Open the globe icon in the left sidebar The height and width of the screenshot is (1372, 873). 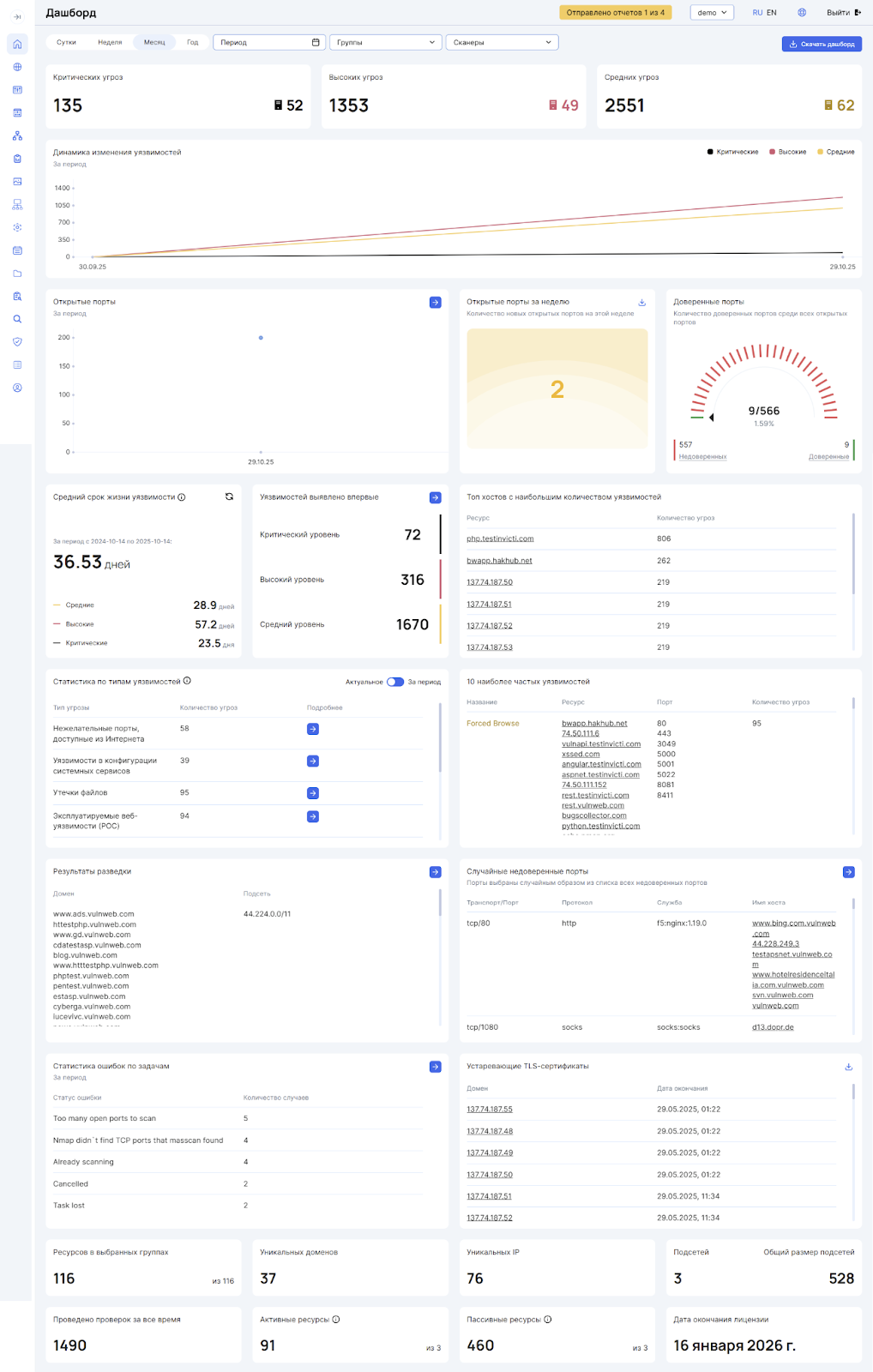[x=17, y=67]
